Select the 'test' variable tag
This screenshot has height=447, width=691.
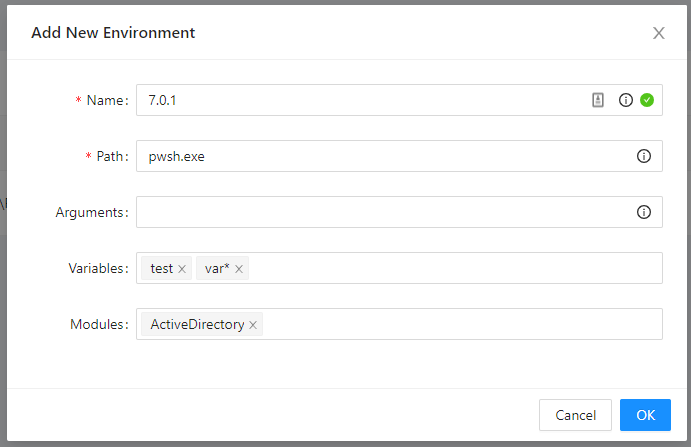tap(162, 268)
